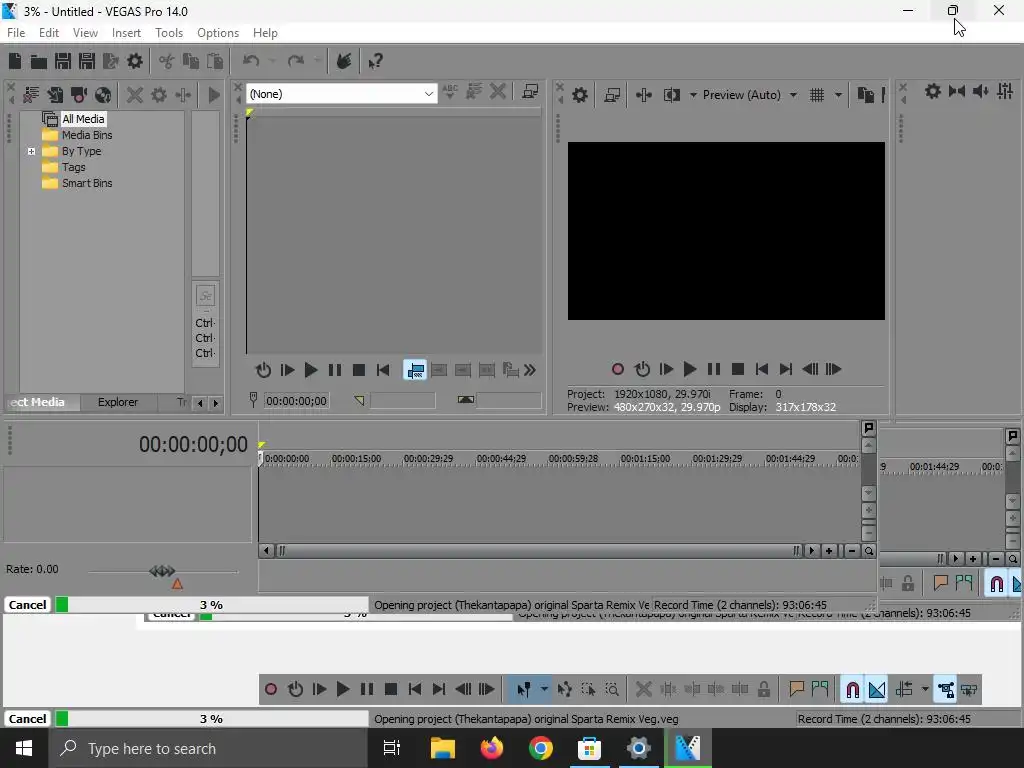
Task: Switch to the Explorer tab
Action: point(118,402)
